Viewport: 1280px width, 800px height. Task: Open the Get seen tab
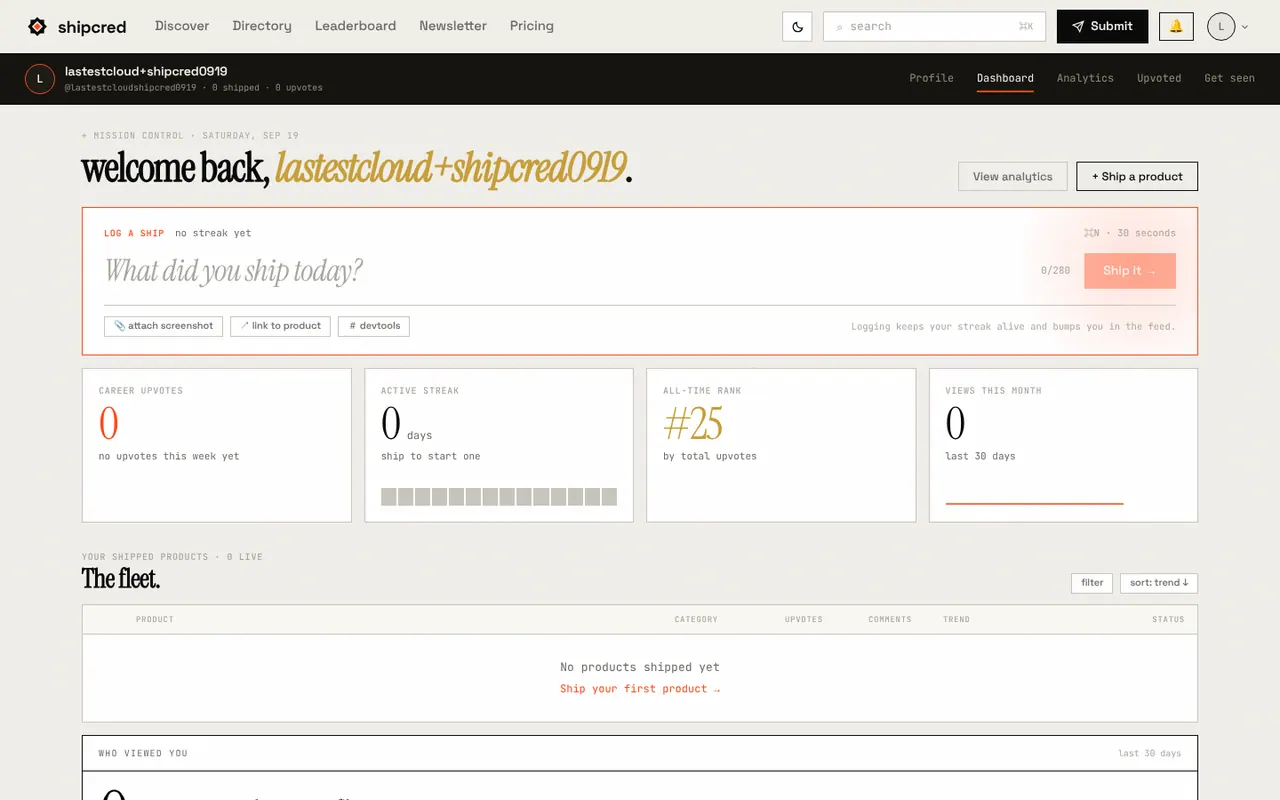point(1229,78)
